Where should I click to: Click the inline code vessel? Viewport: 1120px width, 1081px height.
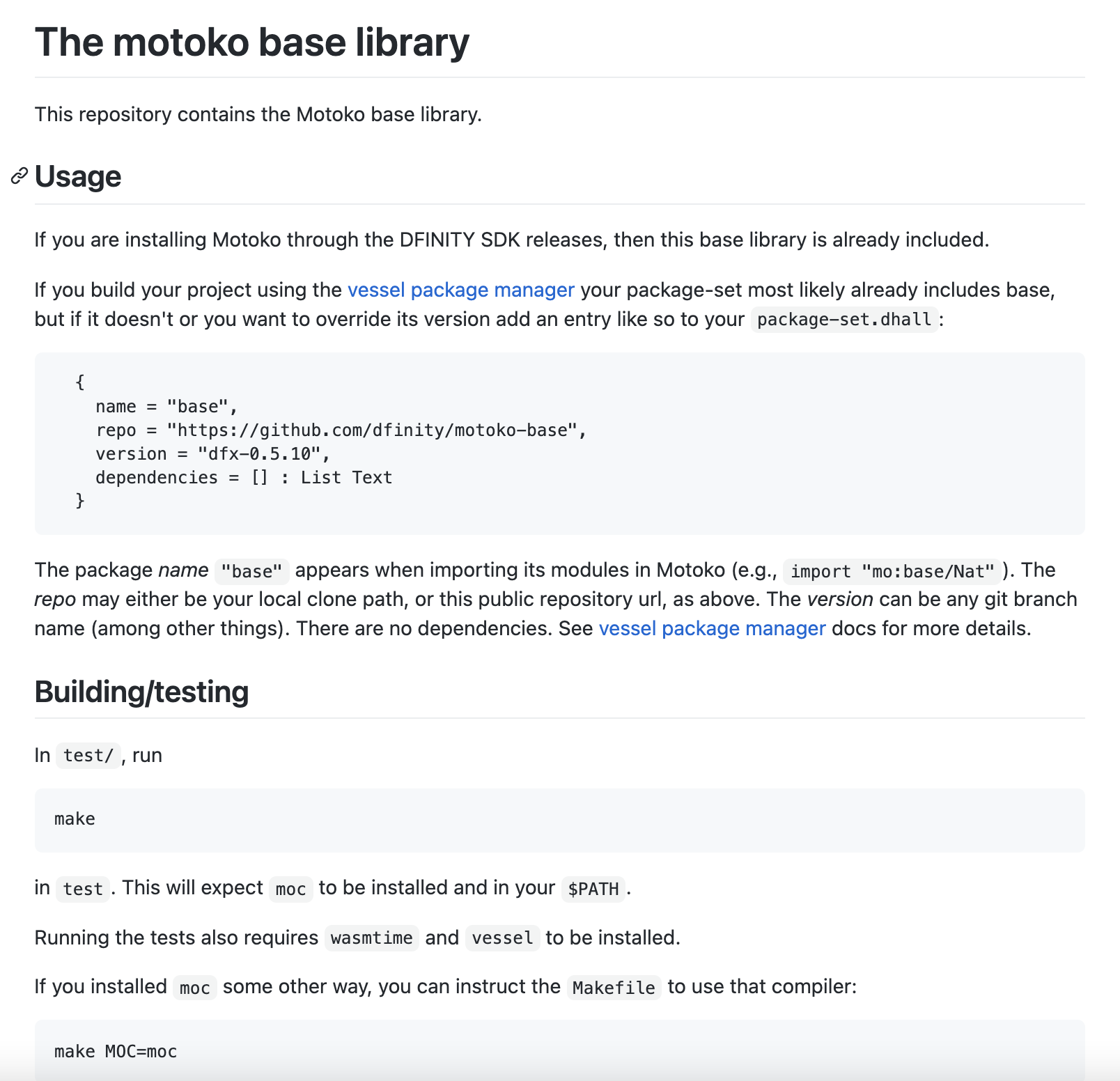[502, 938]
